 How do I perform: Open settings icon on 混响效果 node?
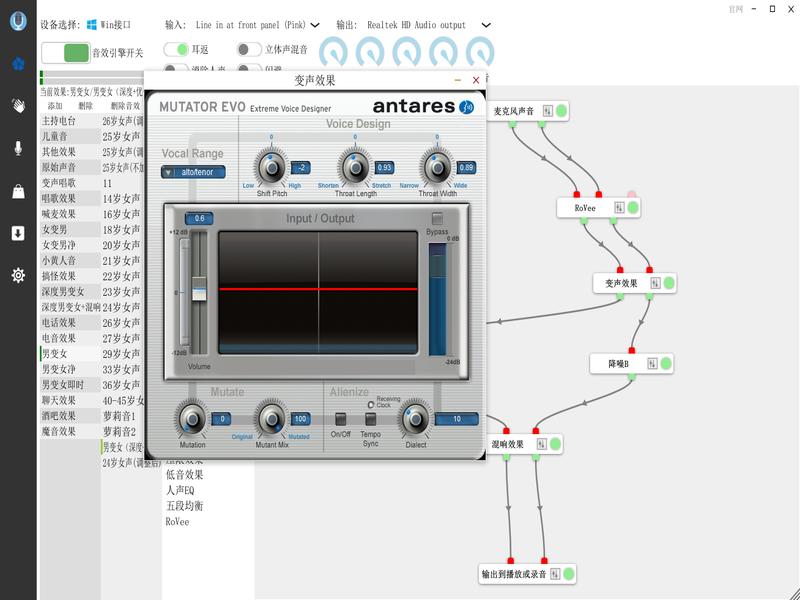(541, 444)
